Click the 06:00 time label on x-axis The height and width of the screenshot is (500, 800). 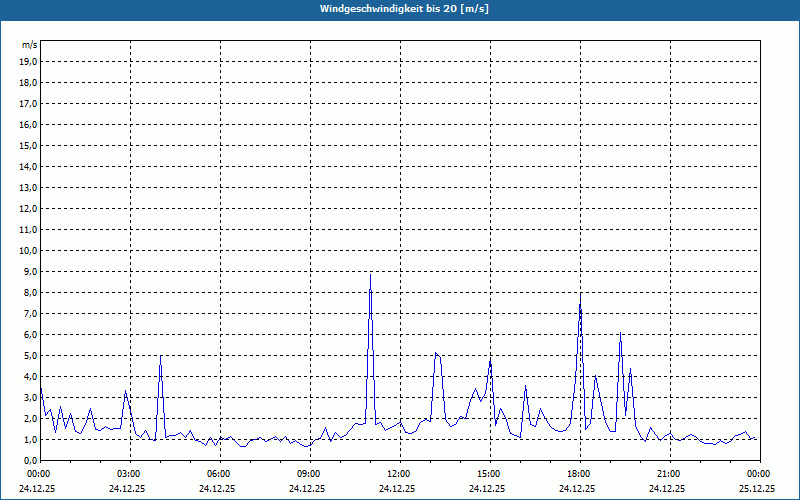click(218, 474)
